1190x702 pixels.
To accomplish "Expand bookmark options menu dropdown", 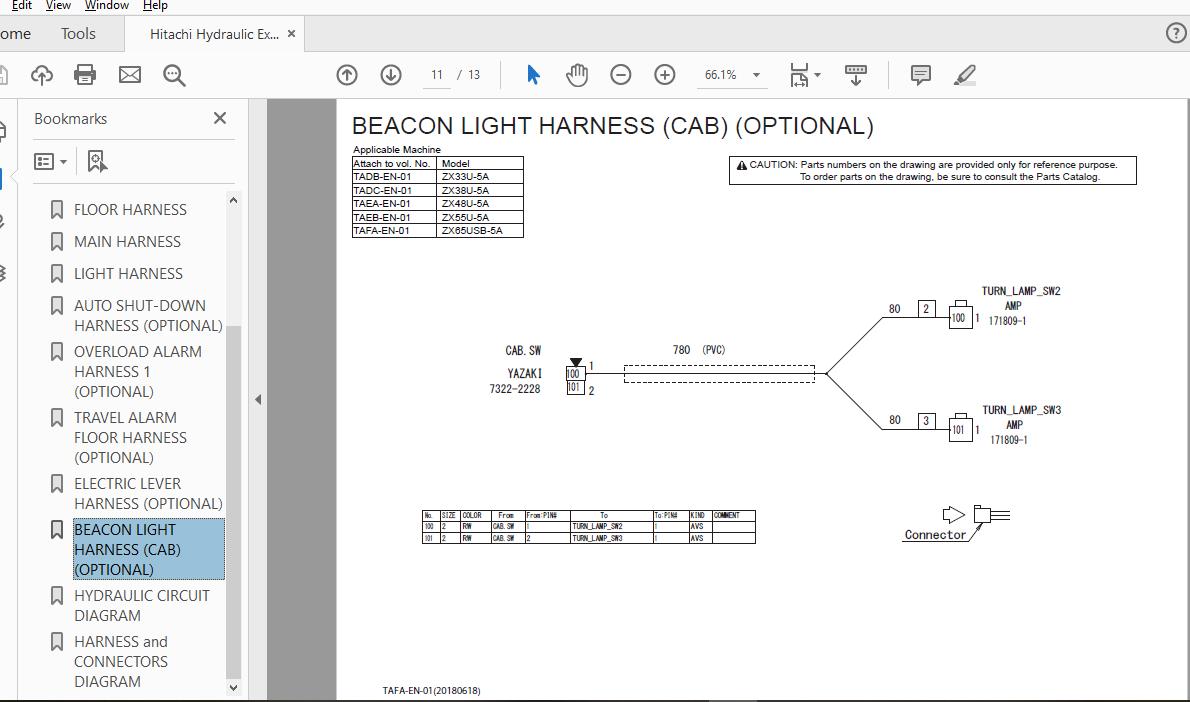I will click(x=50, y=161).
